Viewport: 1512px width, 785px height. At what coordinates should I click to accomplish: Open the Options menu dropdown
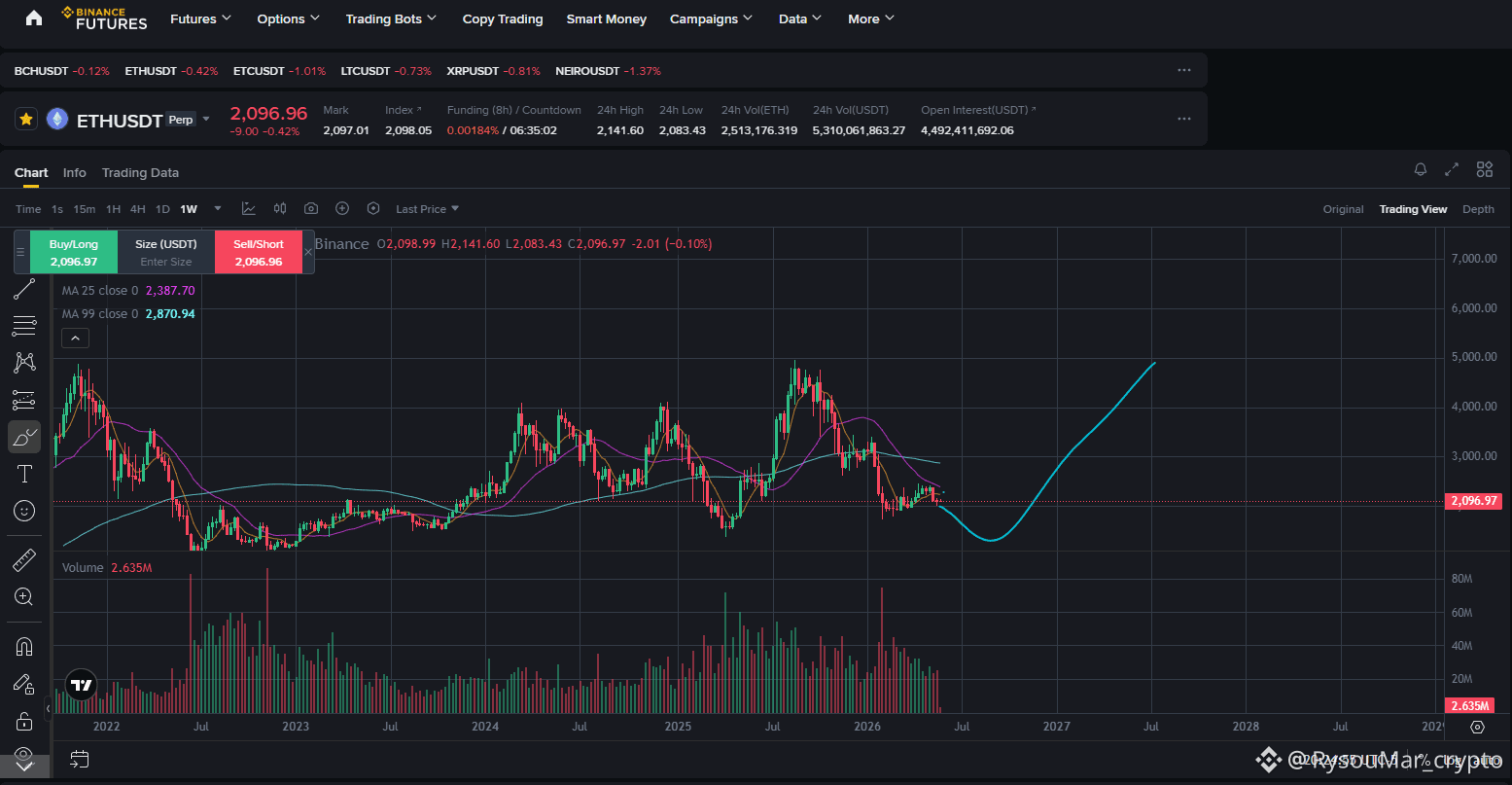(x=289, y=18)
